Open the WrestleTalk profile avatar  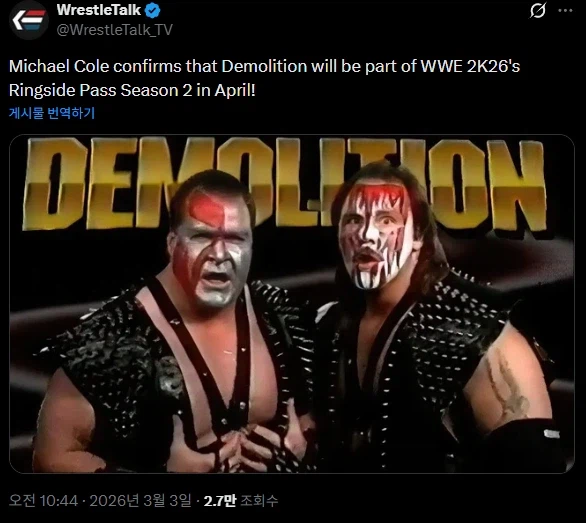point(28,20)
